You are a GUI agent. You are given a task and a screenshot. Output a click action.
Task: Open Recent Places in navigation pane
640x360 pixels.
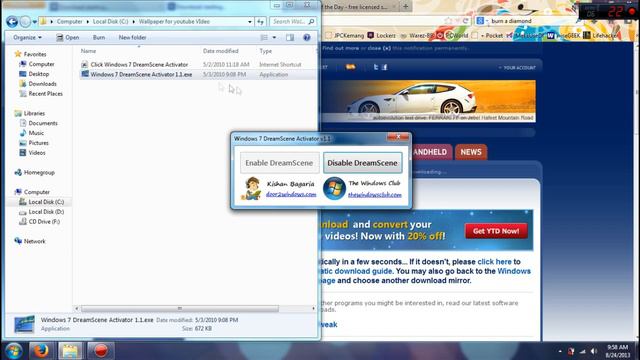tap(45, 93)
